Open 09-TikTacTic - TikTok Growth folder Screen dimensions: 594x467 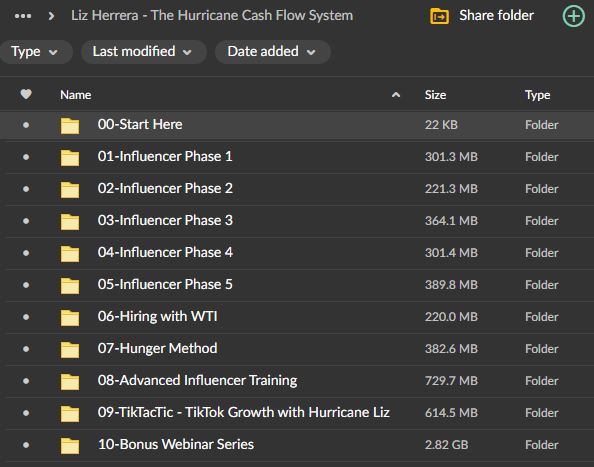(x=244, y=412)
